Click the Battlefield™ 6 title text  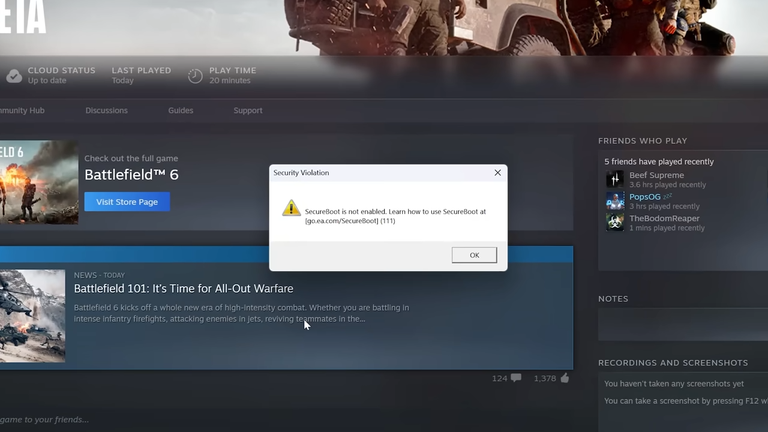(x=131, y=175)
